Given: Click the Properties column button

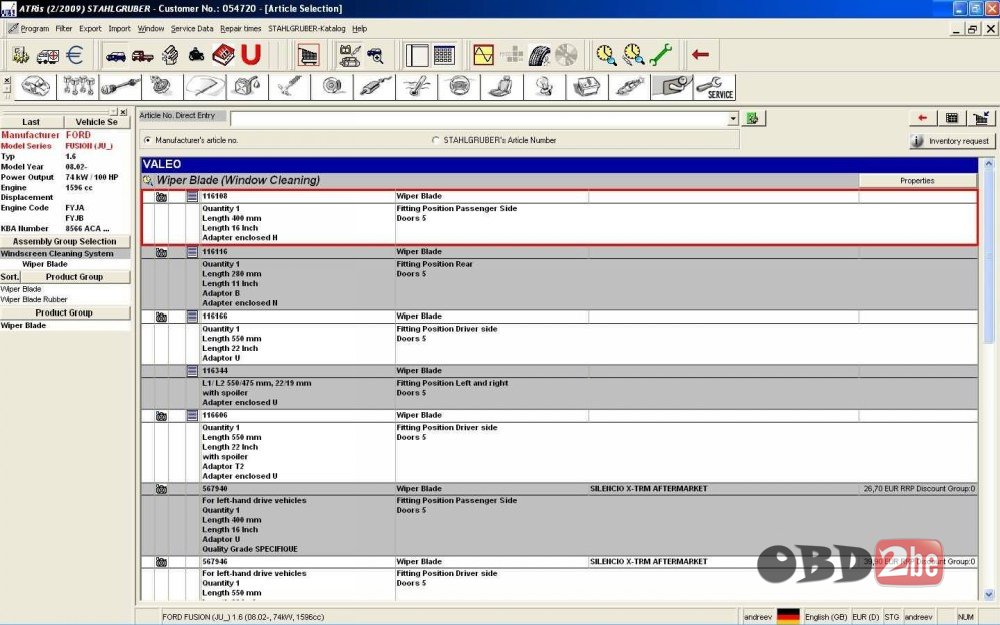Looking at the screenshot, I should point(917,181).
